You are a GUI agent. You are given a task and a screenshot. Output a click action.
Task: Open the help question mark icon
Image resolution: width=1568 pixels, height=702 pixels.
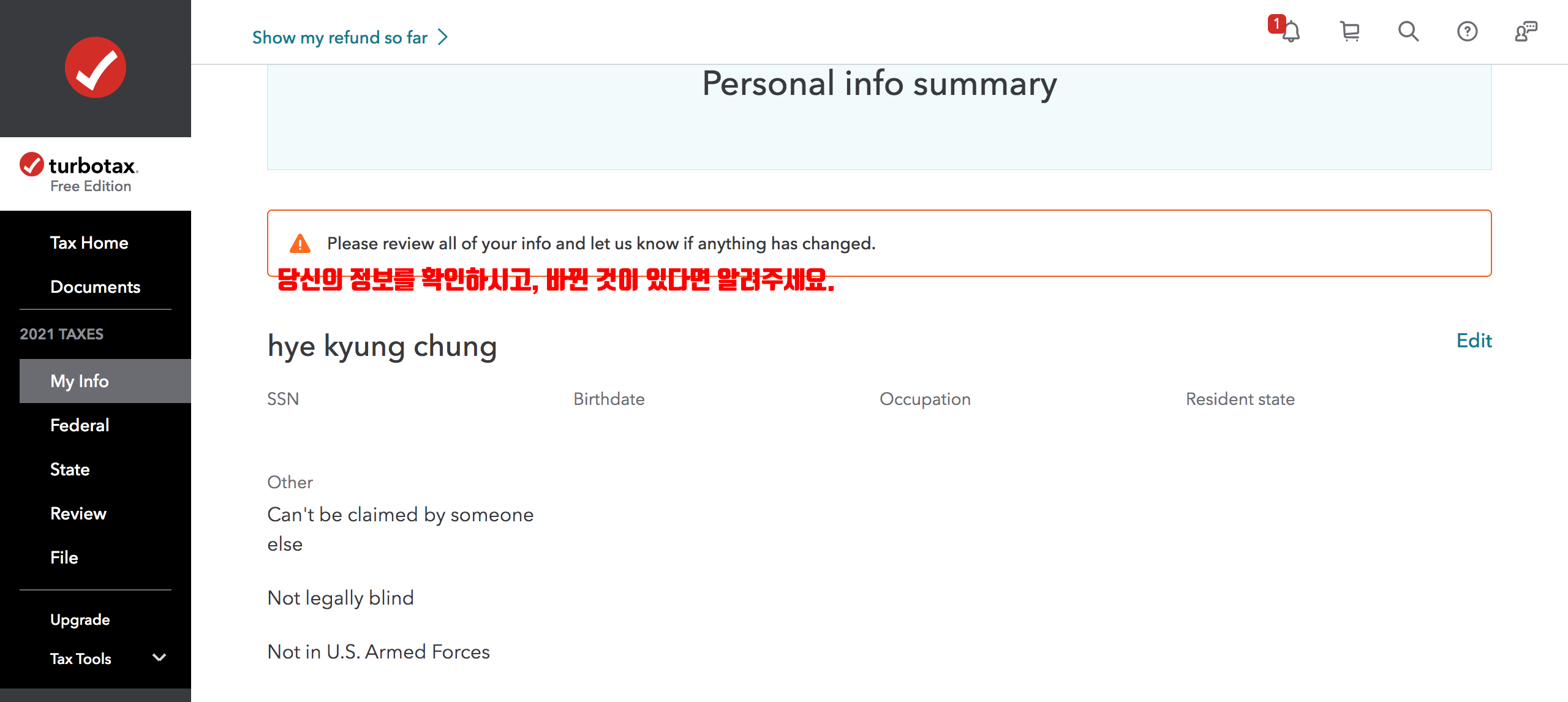pos(1467,31)
